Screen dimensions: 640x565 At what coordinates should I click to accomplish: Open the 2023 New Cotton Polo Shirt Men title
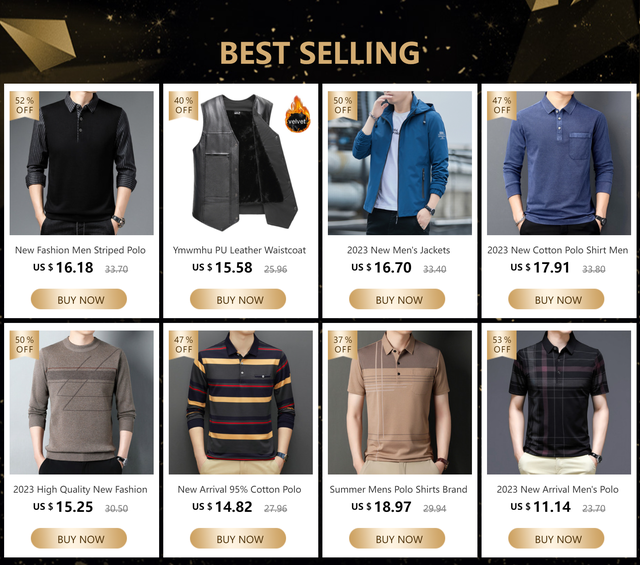558,250
